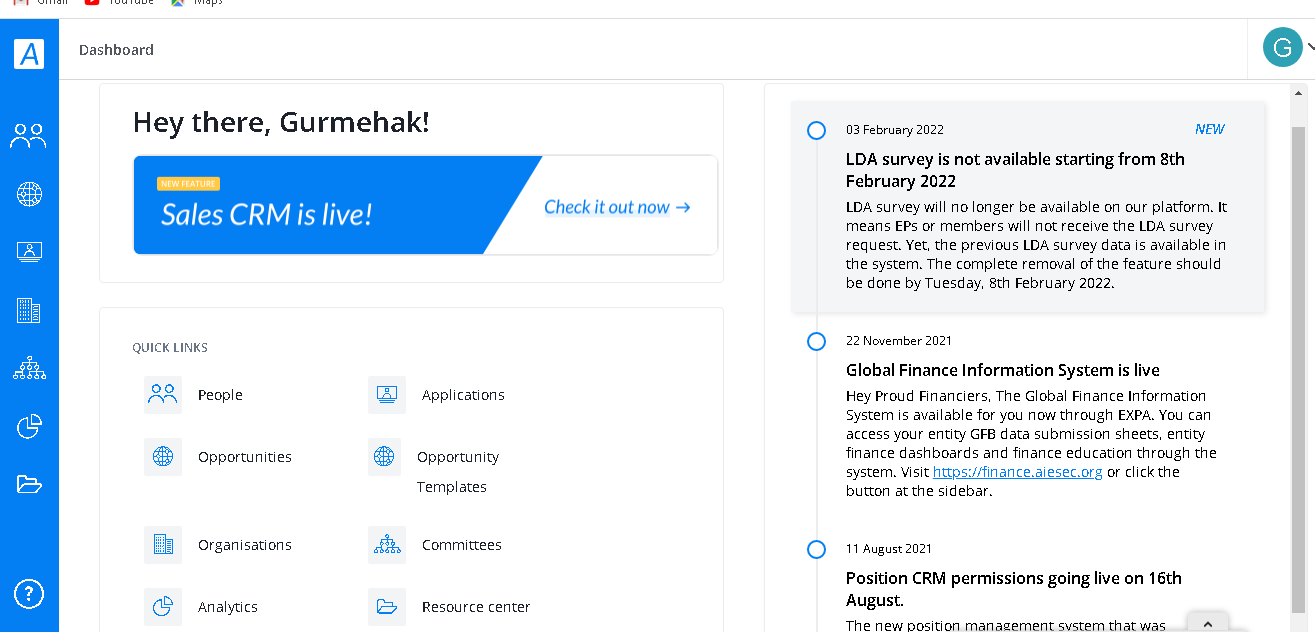Viewport: 1315px width, 632px height.
Task: Open YouTube bookmark in the bookmarks bar
Action: (120, 3)
